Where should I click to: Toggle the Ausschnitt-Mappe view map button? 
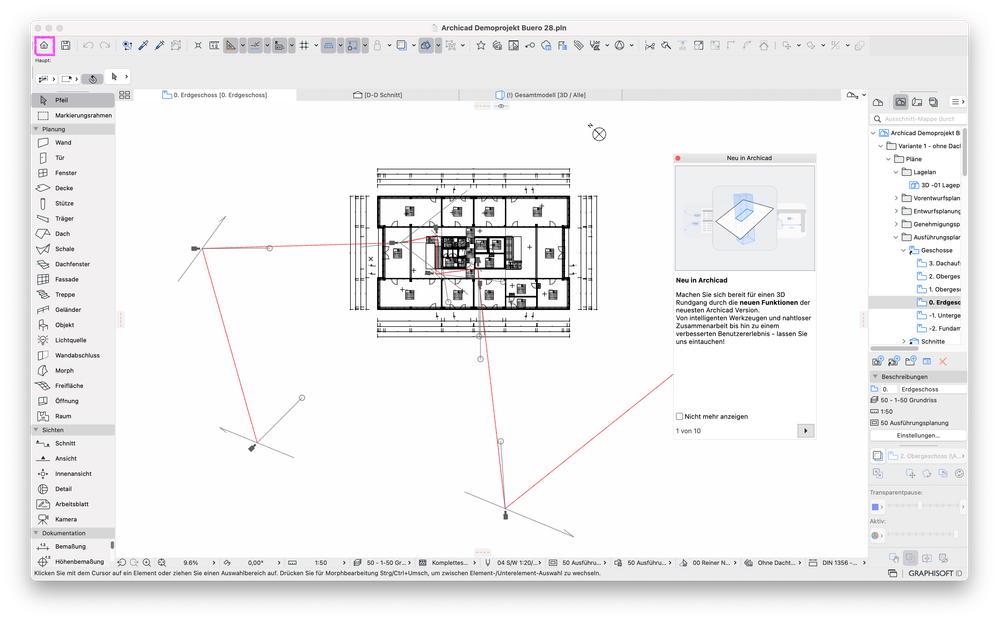pos(900,102)
